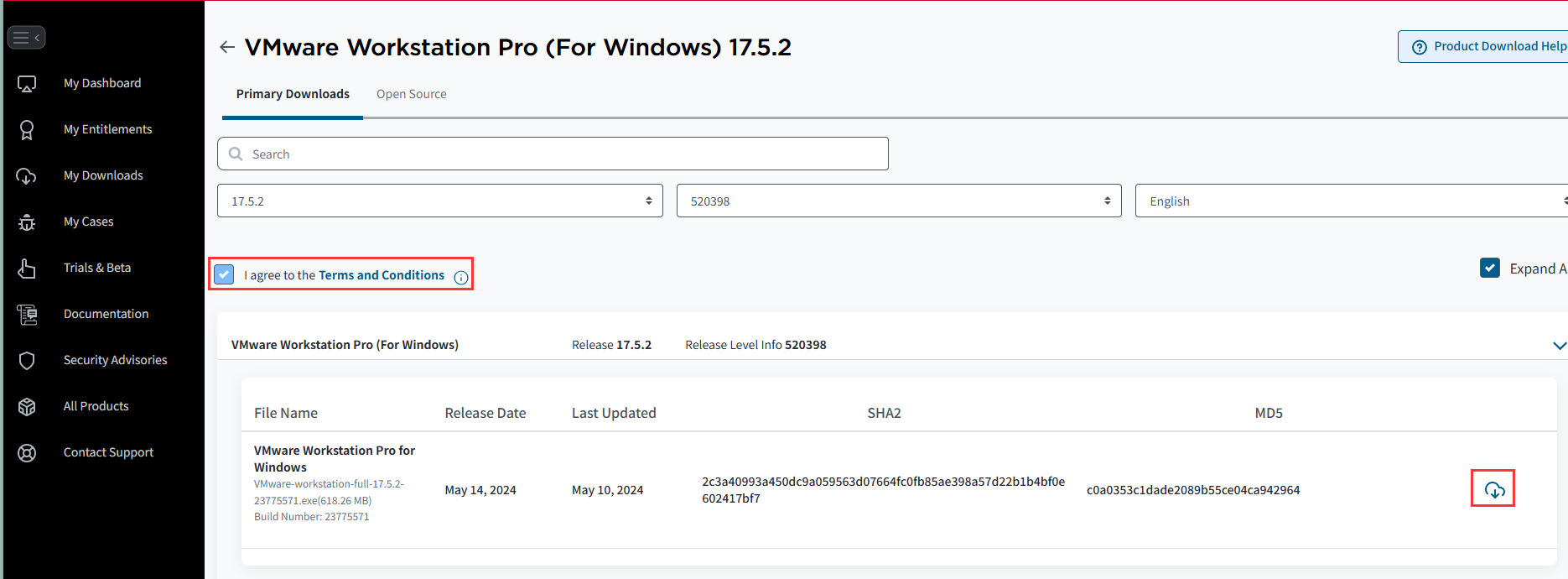Image resolution: width=1568 pixels, height=579 pixels.
Task: Open the version 17.5.2 dropdown
Action: pos(440,201)
